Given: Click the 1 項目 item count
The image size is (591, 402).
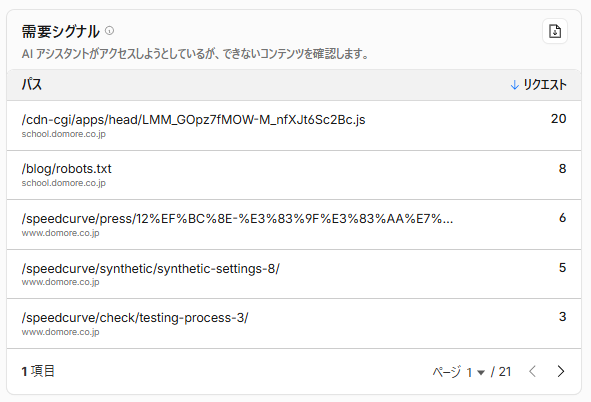Looking at the screenshot, I should 38,371.
